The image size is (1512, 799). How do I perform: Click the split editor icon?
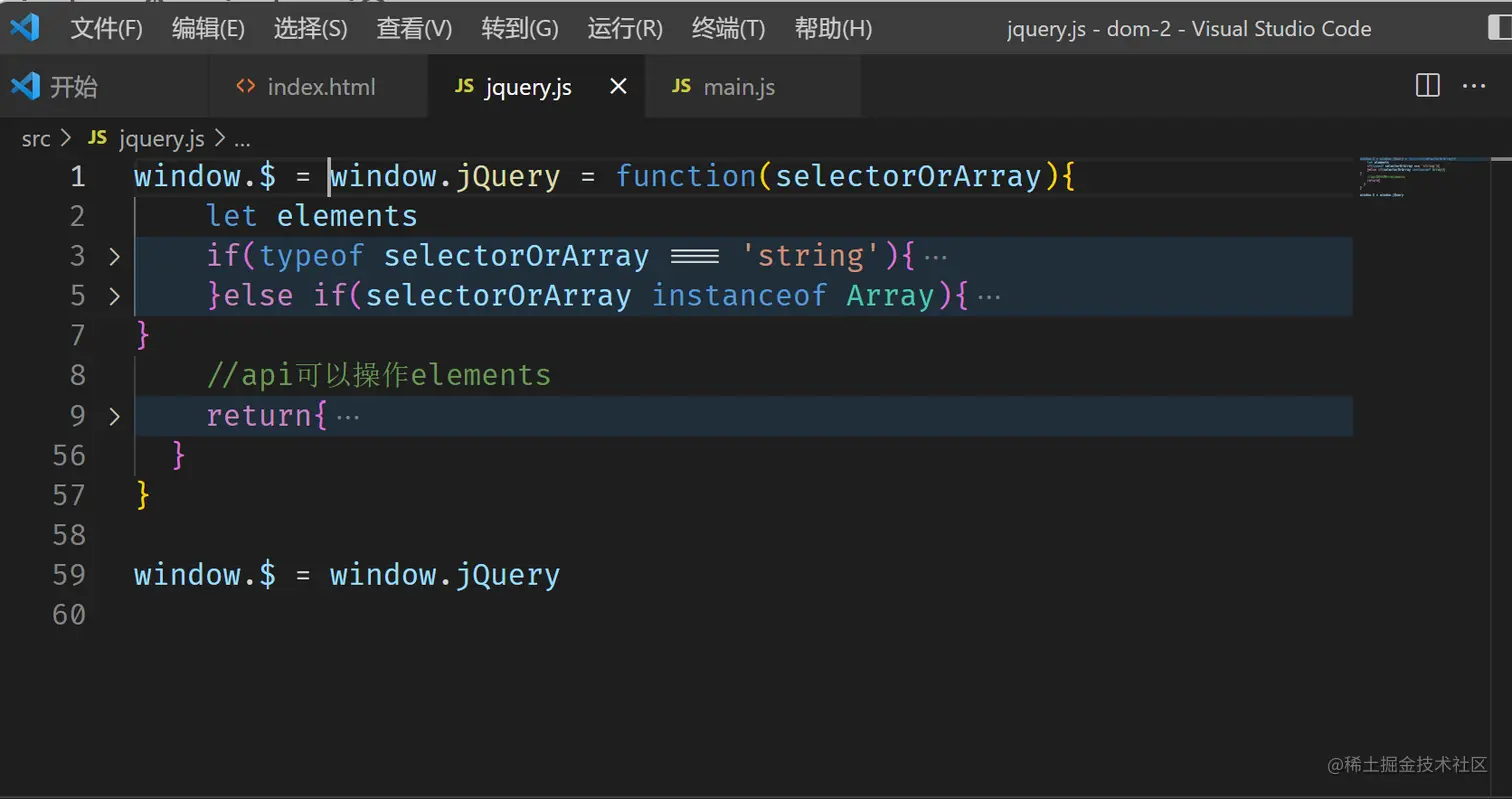click(x=1428, y=86)
